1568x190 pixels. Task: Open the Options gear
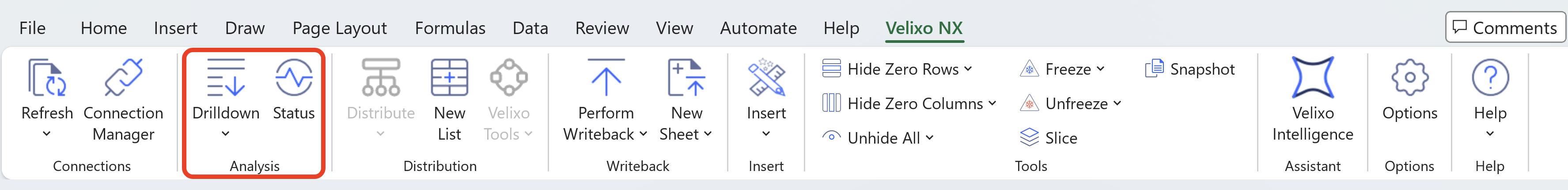[x=1409, y=79]
